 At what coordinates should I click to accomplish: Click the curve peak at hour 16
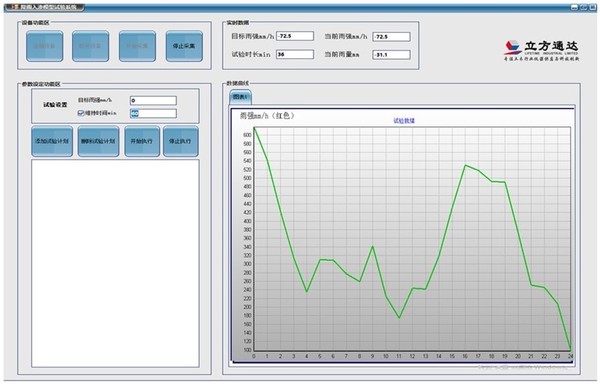pos(465,165)
